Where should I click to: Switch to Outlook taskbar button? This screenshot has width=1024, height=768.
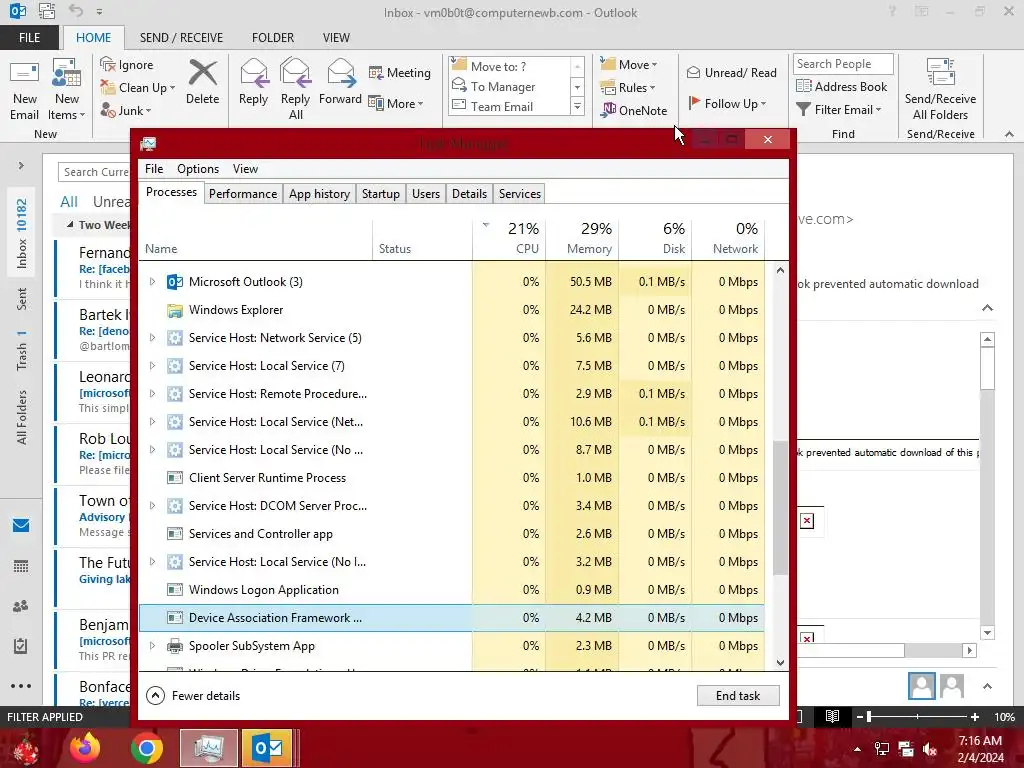(268, 748)
